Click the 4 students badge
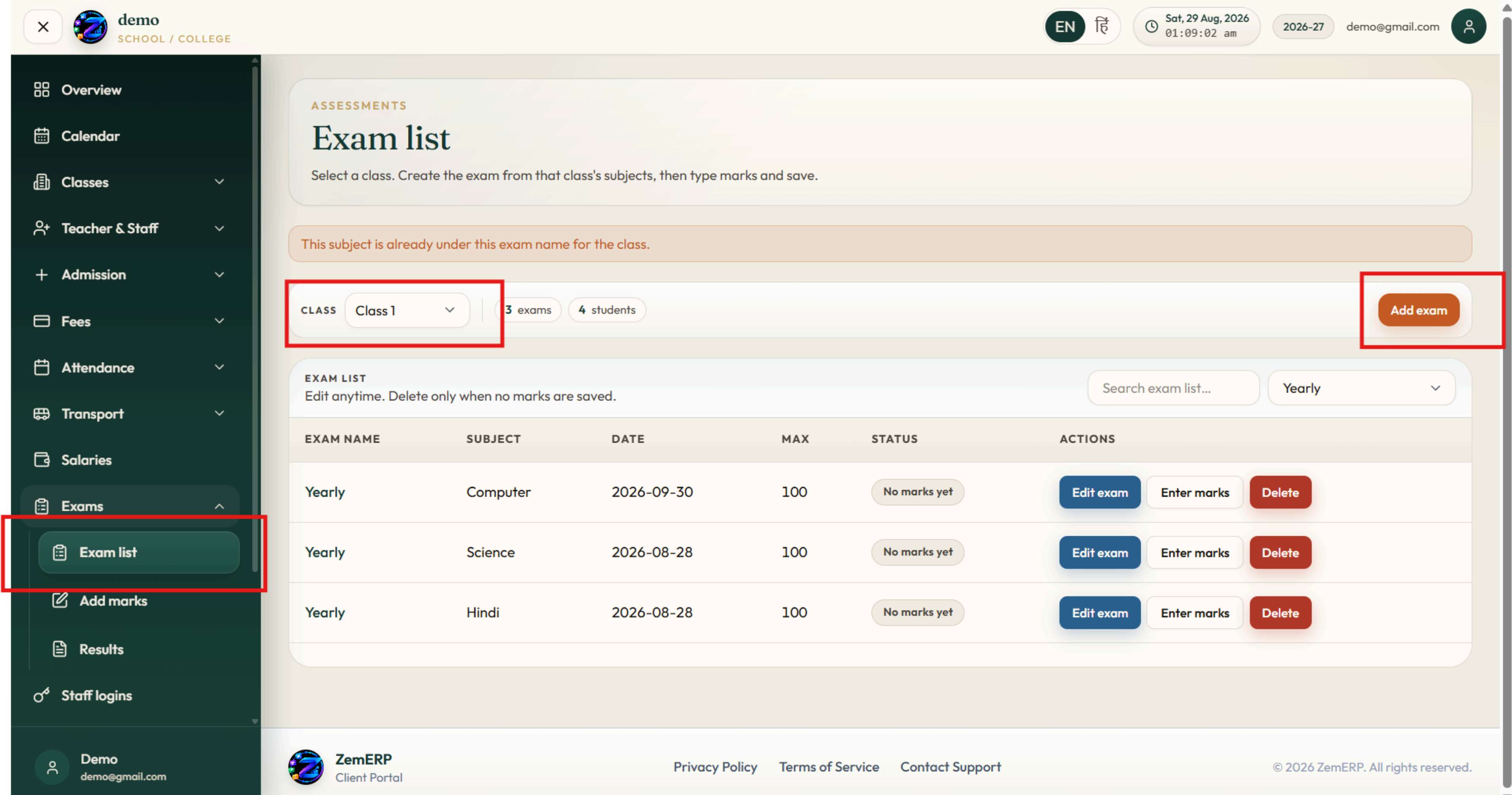The width and height of the screenshot is (1512, 795). click(x=607, y=310)
